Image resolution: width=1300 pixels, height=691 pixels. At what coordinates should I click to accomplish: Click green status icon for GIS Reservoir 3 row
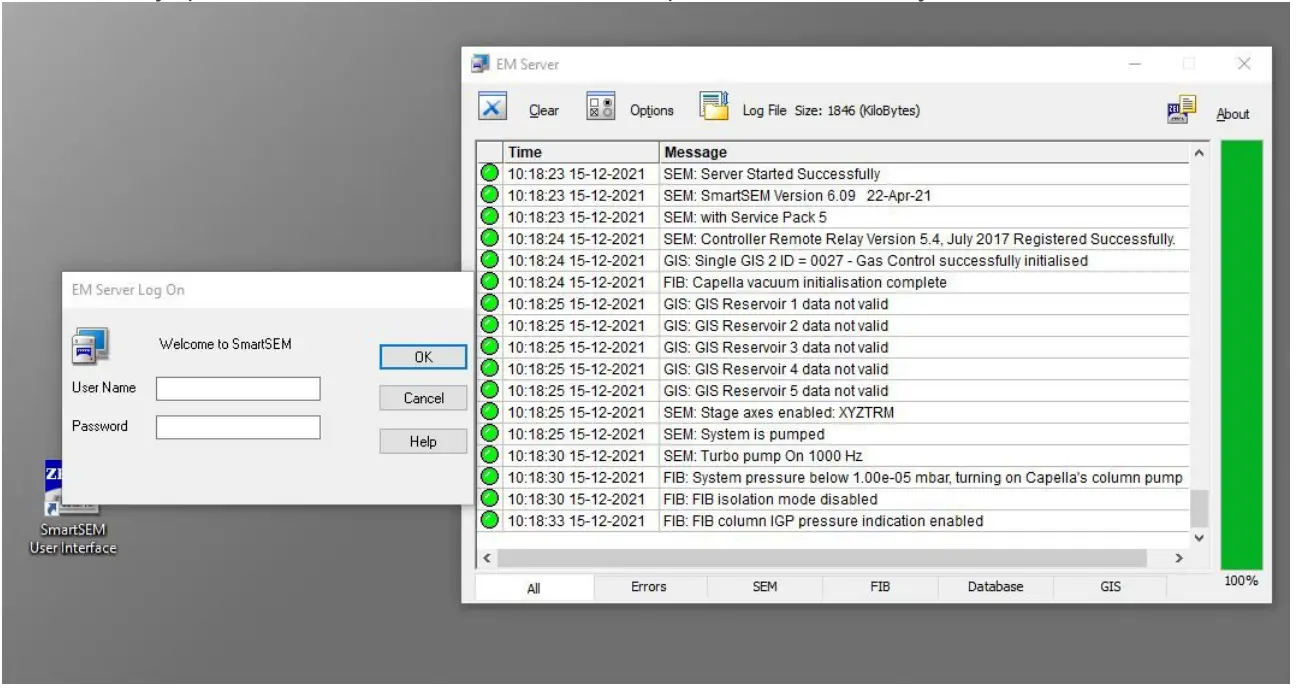pos(489,347)
